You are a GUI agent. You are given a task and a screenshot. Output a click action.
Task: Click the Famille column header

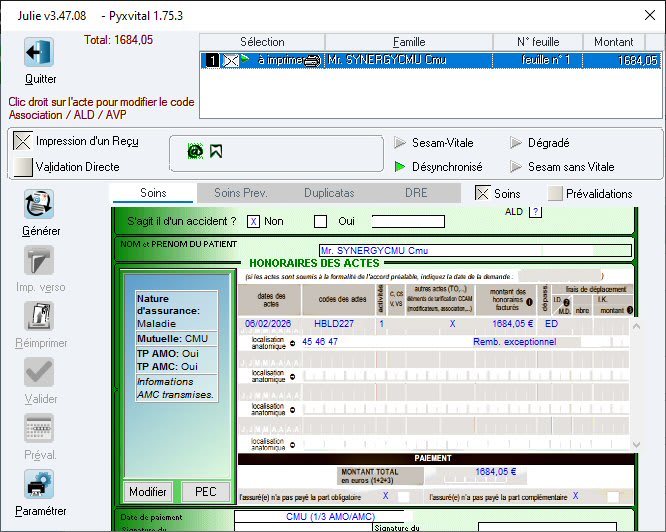coord(409,42)
